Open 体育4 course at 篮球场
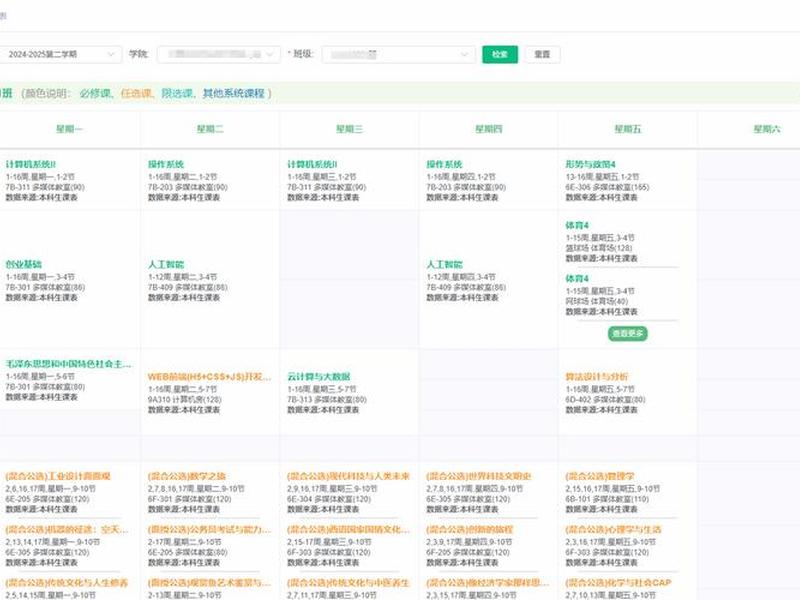 click(577, 225)
